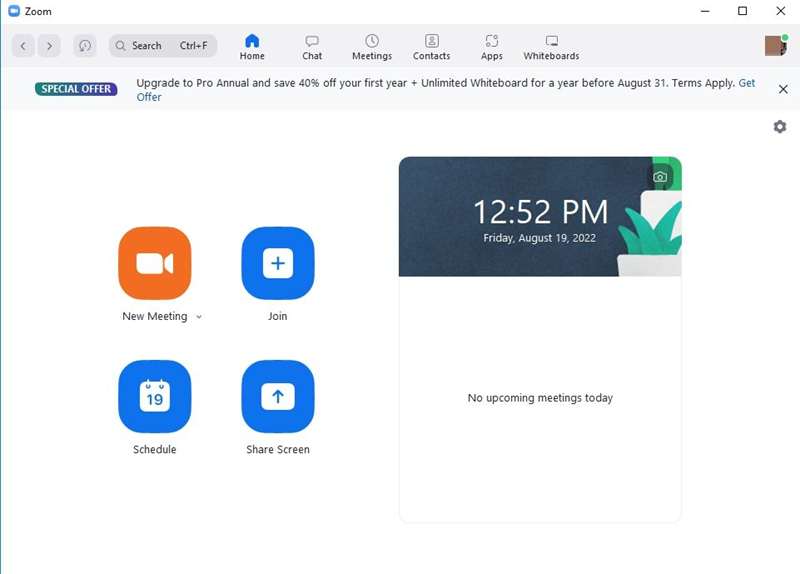Go to the Whiteboards tab

point(551,47)
